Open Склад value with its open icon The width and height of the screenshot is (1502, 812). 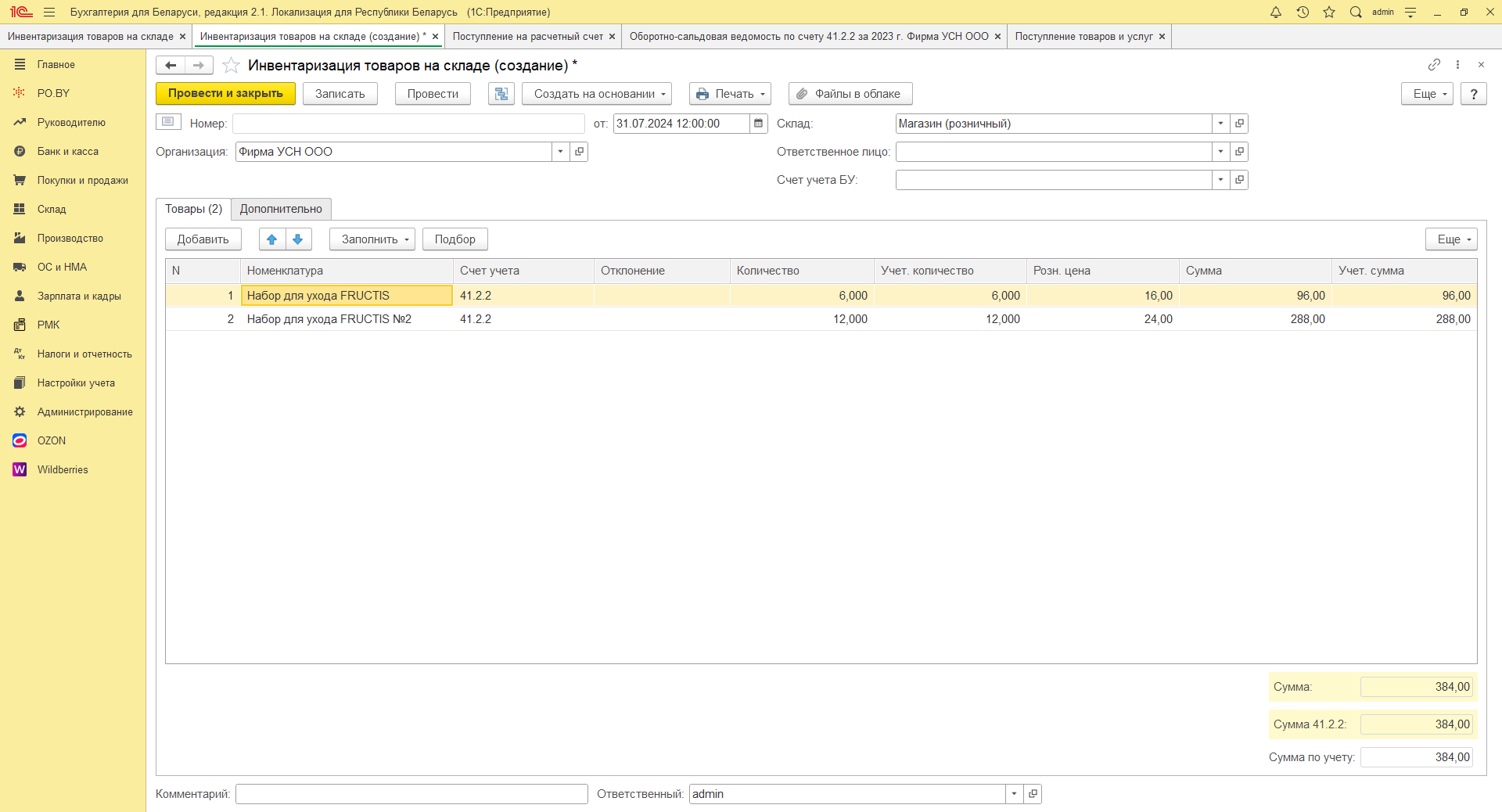pyautogui.click(x=1239, y=124)
